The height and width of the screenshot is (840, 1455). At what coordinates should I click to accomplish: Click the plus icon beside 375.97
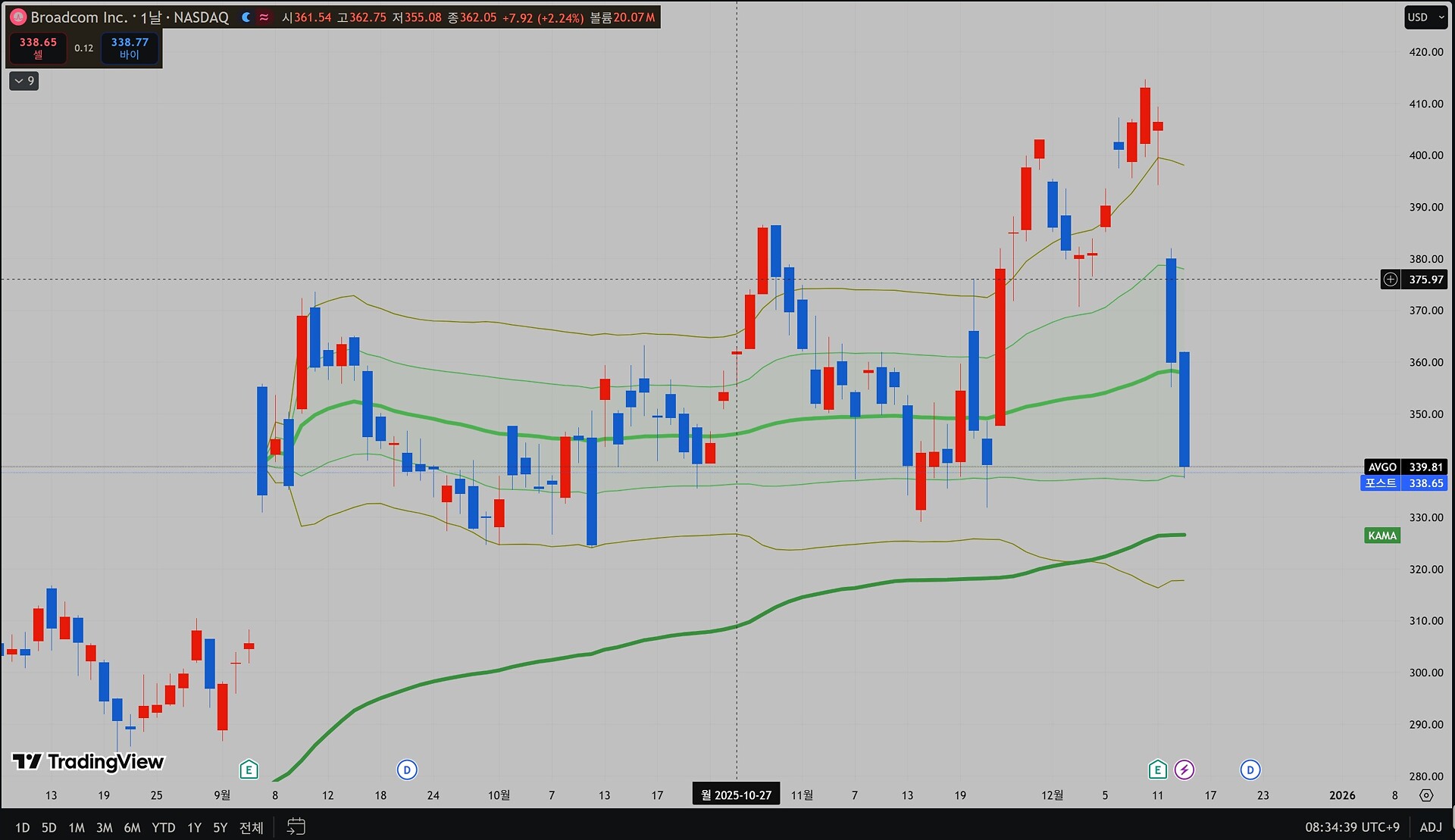[1391, 279]
